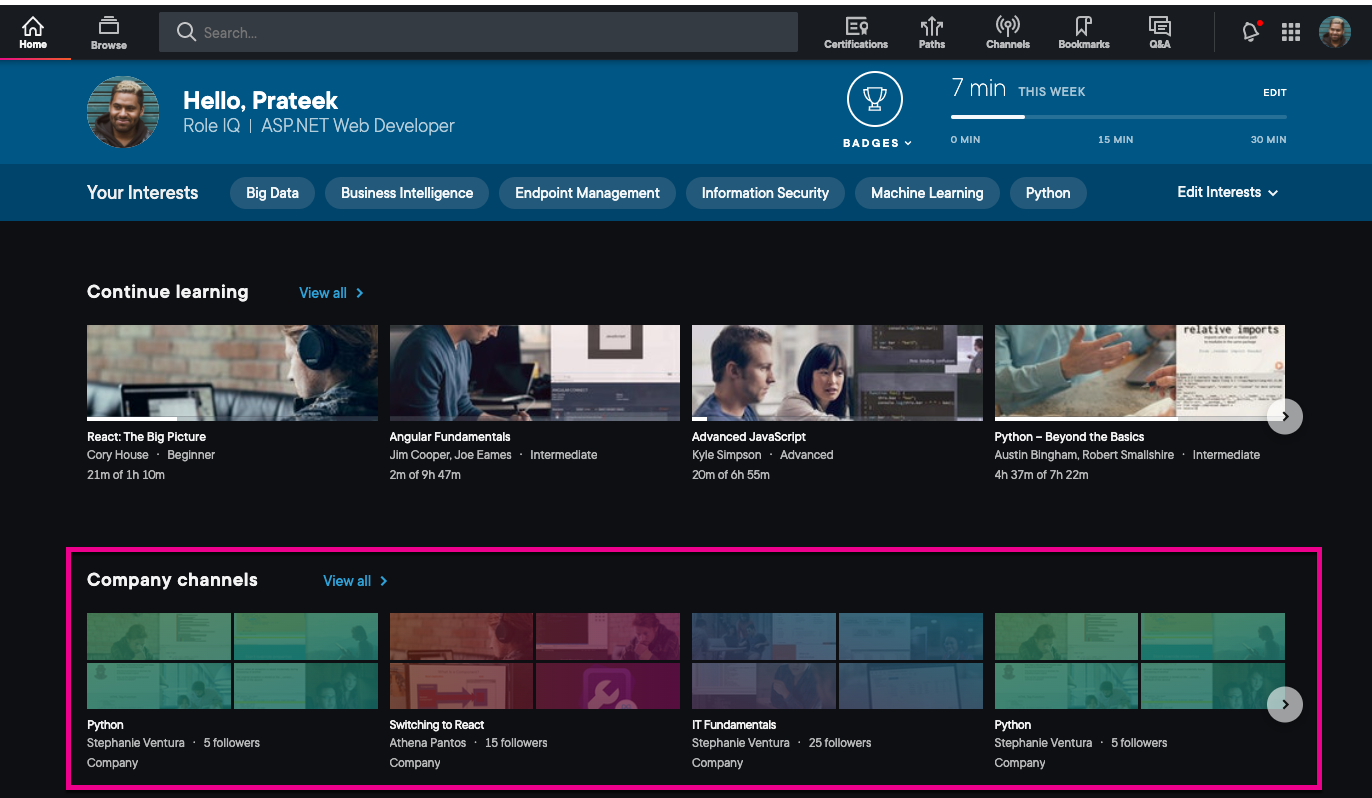Open Advanced JavaScript thumbnail
Image resolution: width=1372 pixels, height=798 pixels.
pyautogui.click(x=837, y=372)
